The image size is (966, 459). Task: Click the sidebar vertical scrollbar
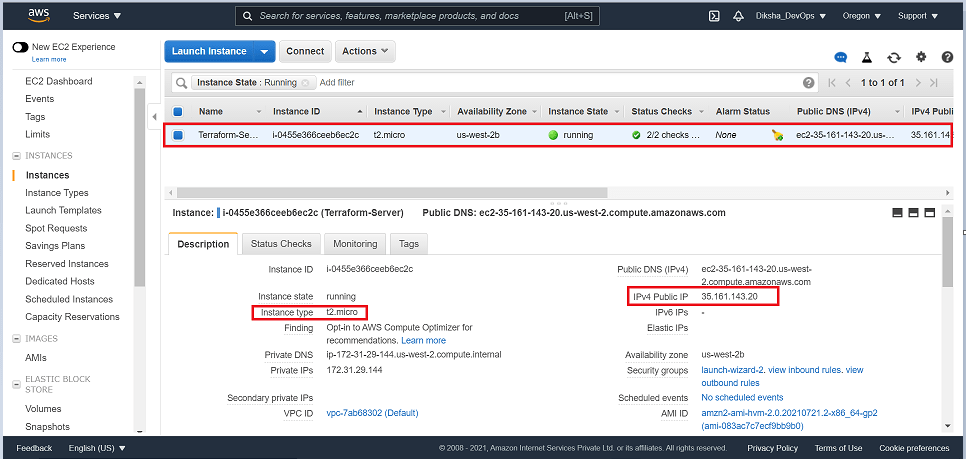139,189
